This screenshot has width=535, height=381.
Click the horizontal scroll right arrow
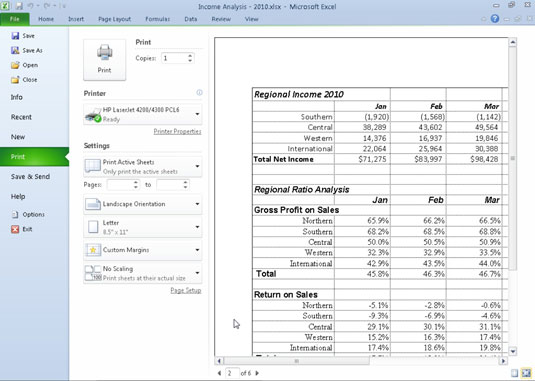[x=503, y=361]
